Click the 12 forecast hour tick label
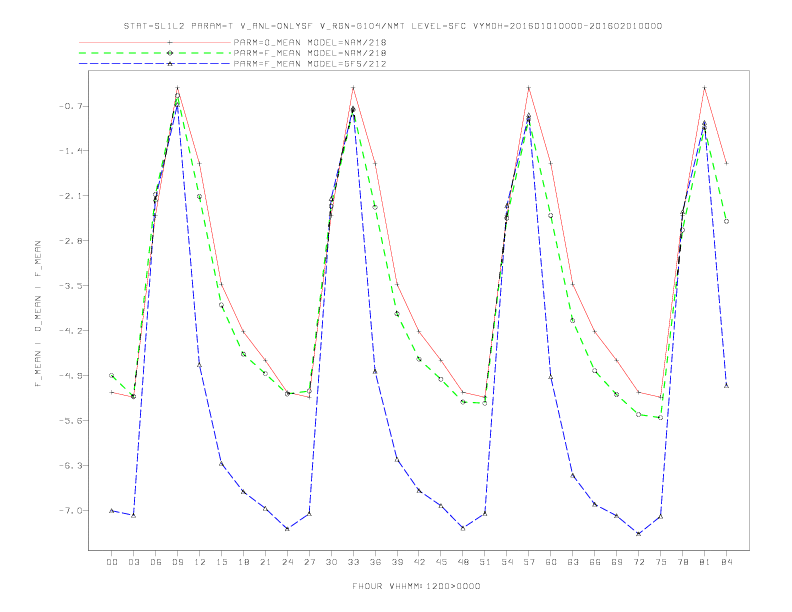 click(x=200, y=562)
